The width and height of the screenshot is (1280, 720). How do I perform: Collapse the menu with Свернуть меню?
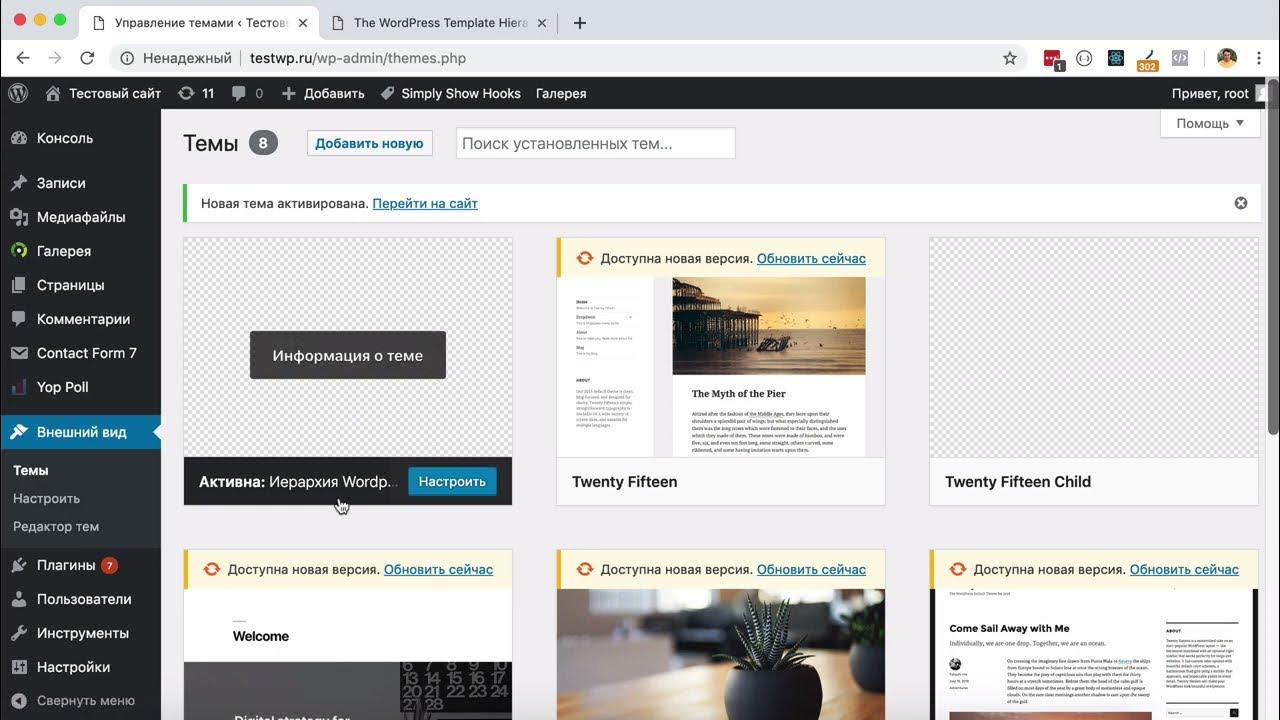(80, 701)
